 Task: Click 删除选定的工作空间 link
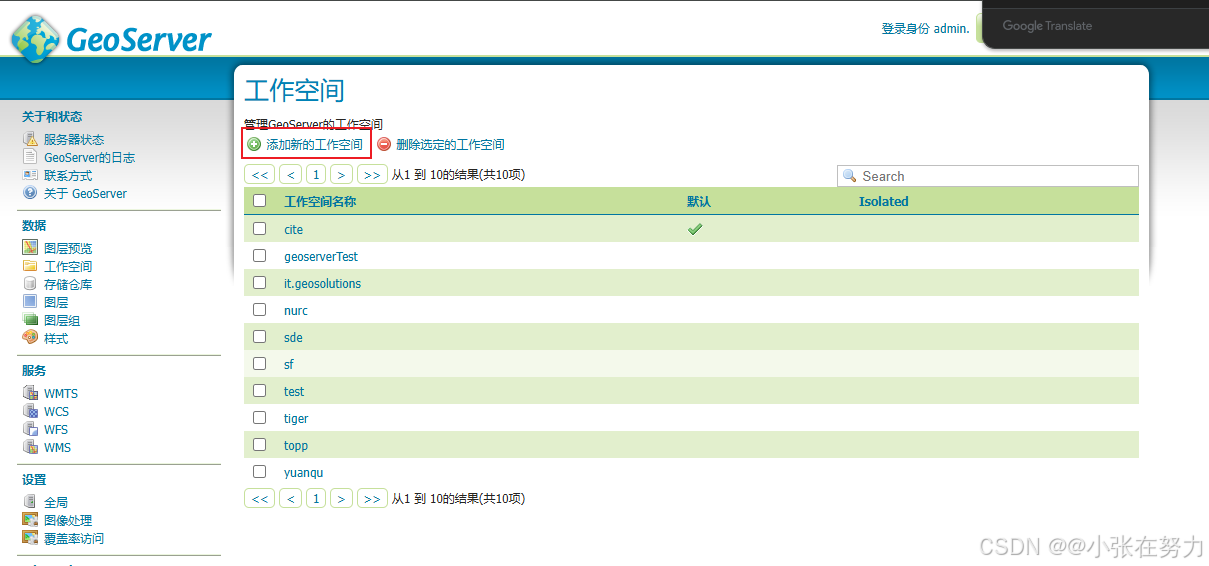pyautogui.click(x=450, y=145)
